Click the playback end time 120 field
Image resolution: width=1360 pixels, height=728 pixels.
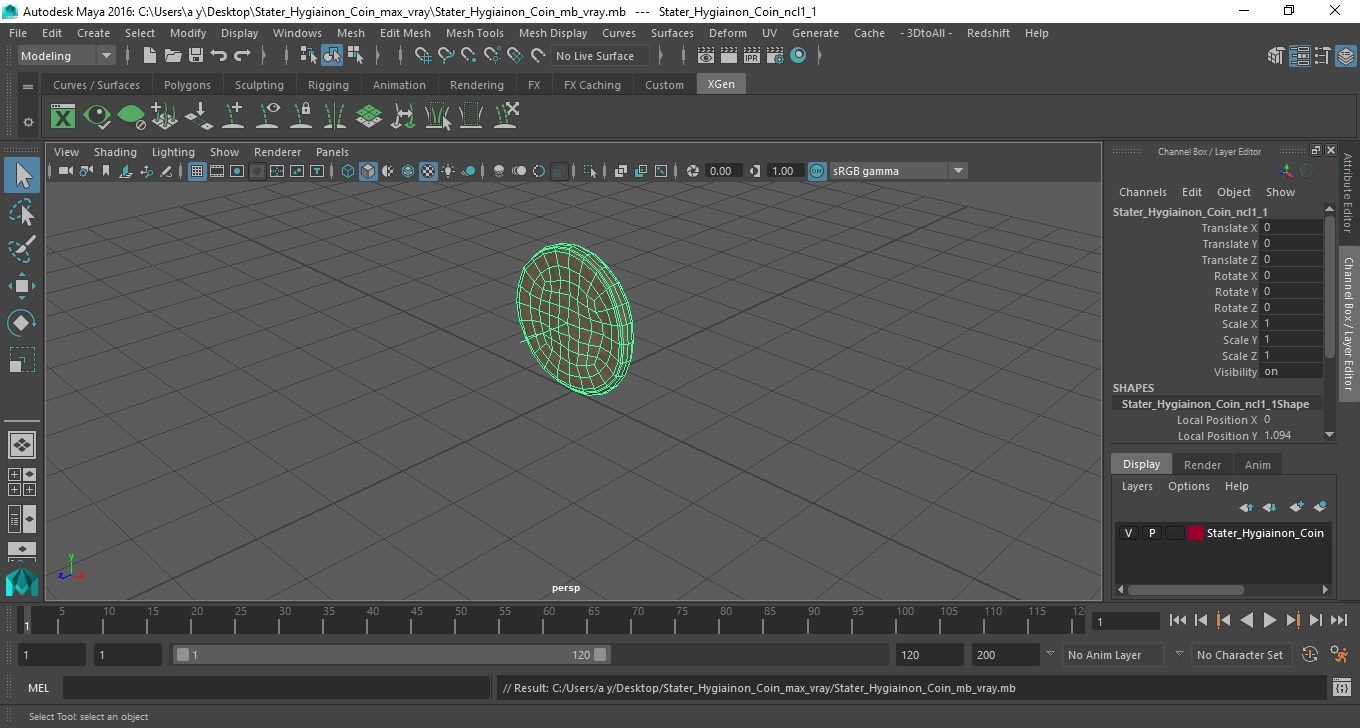(x=929, y=655)
